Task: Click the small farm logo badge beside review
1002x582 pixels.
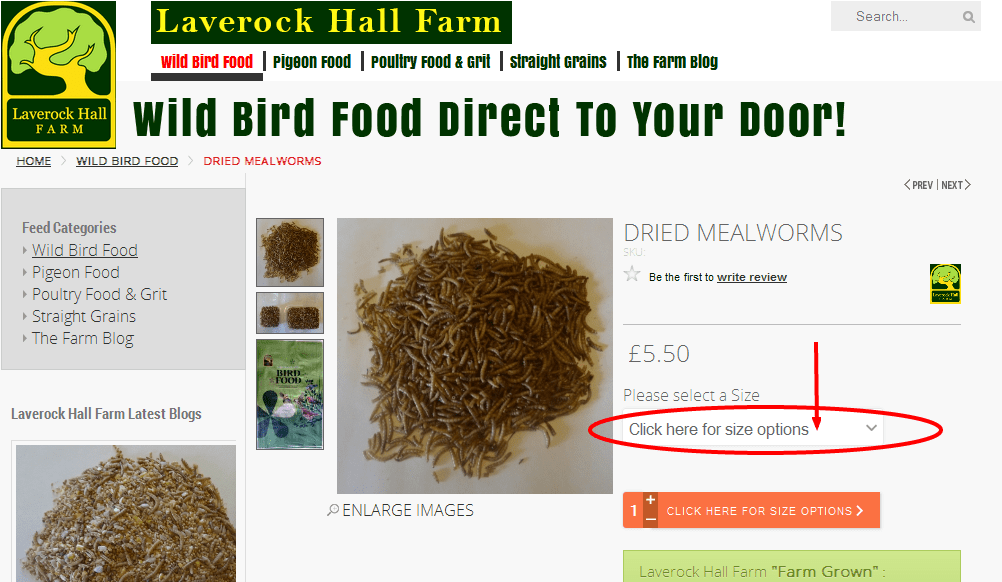Action: 945,284
